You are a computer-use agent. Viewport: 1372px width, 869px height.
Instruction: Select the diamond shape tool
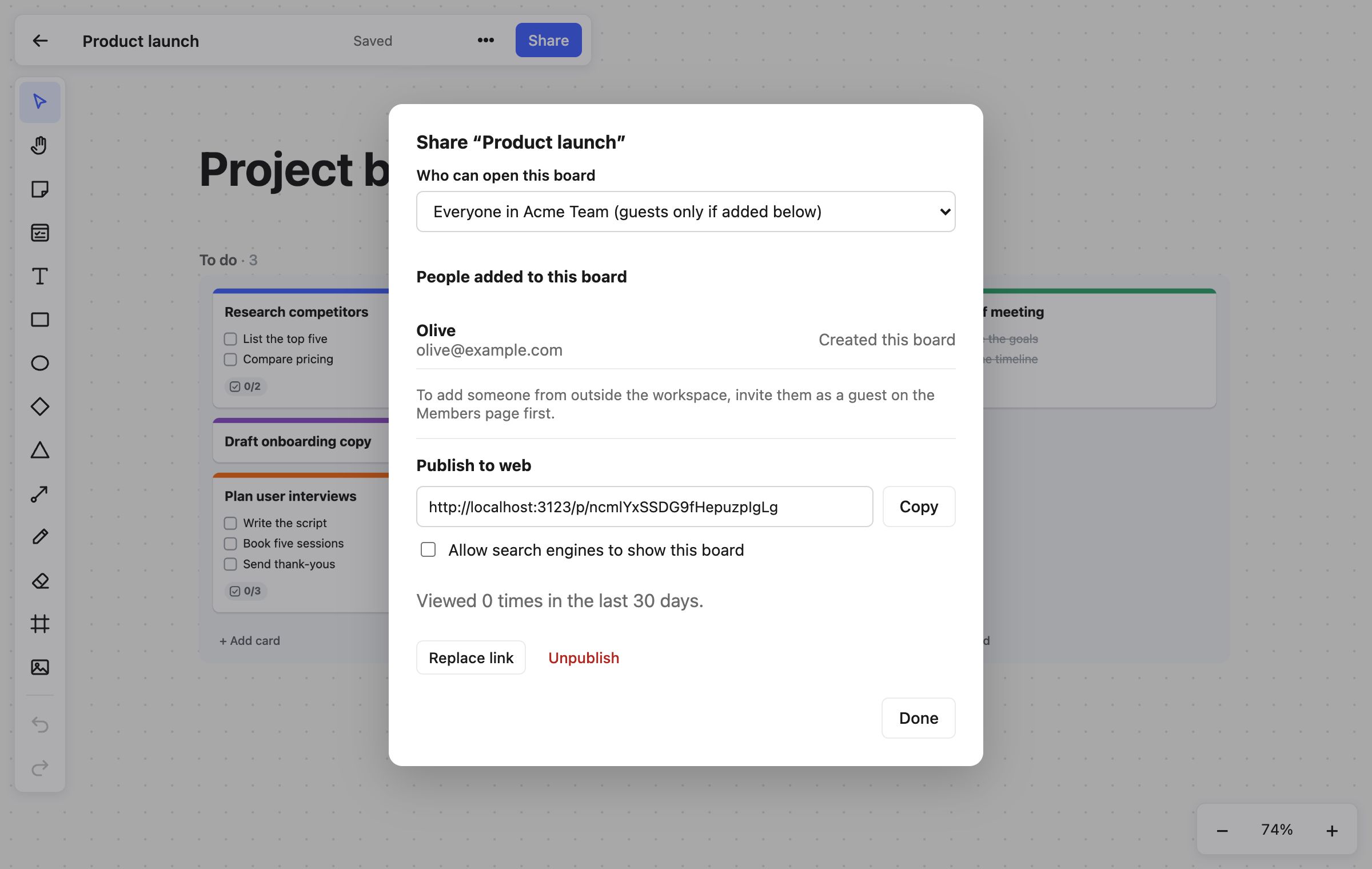coord(39,406)
